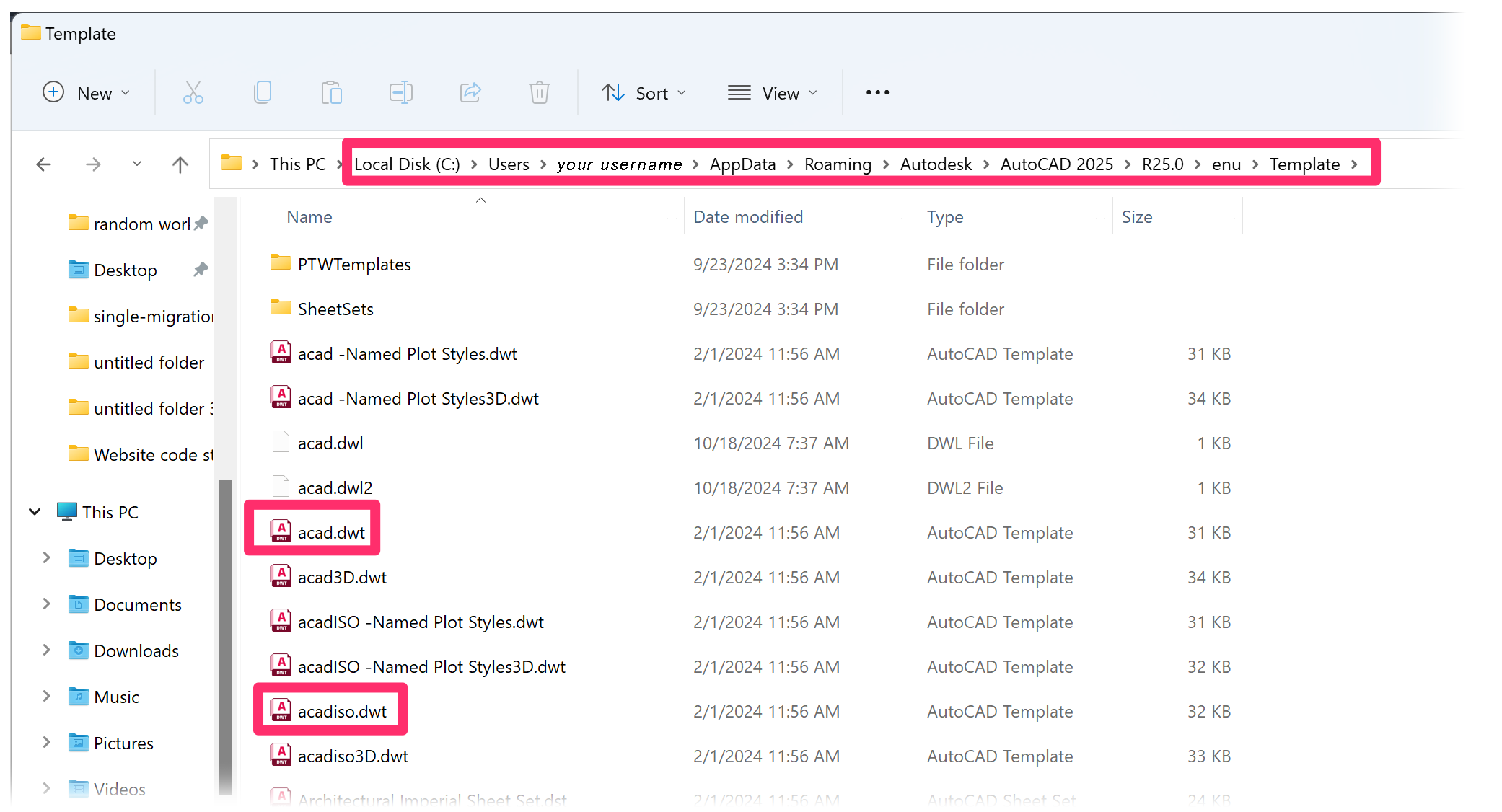Sort by Date modified column header

748,217
